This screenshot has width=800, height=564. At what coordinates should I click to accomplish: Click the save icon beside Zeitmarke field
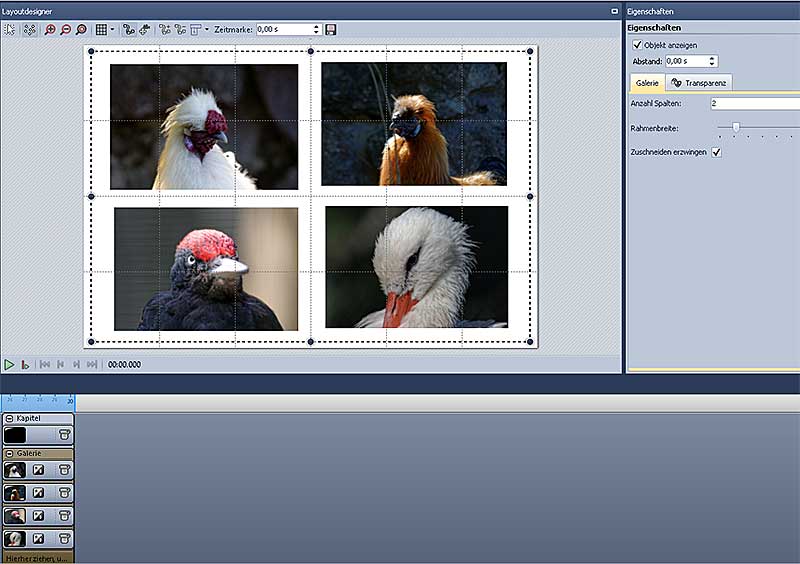(x=331, y=30)
